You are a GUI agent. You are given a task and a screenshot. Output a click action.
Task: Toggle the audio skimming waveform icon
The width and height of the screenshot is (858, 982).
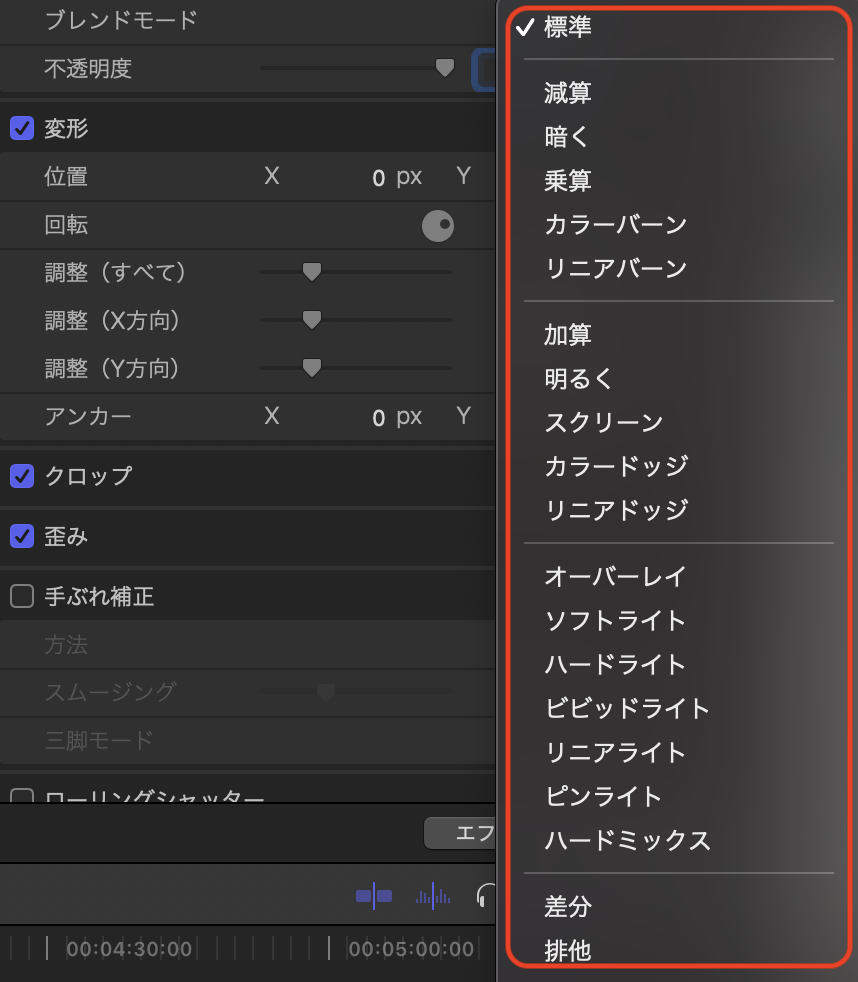point(433,896)
